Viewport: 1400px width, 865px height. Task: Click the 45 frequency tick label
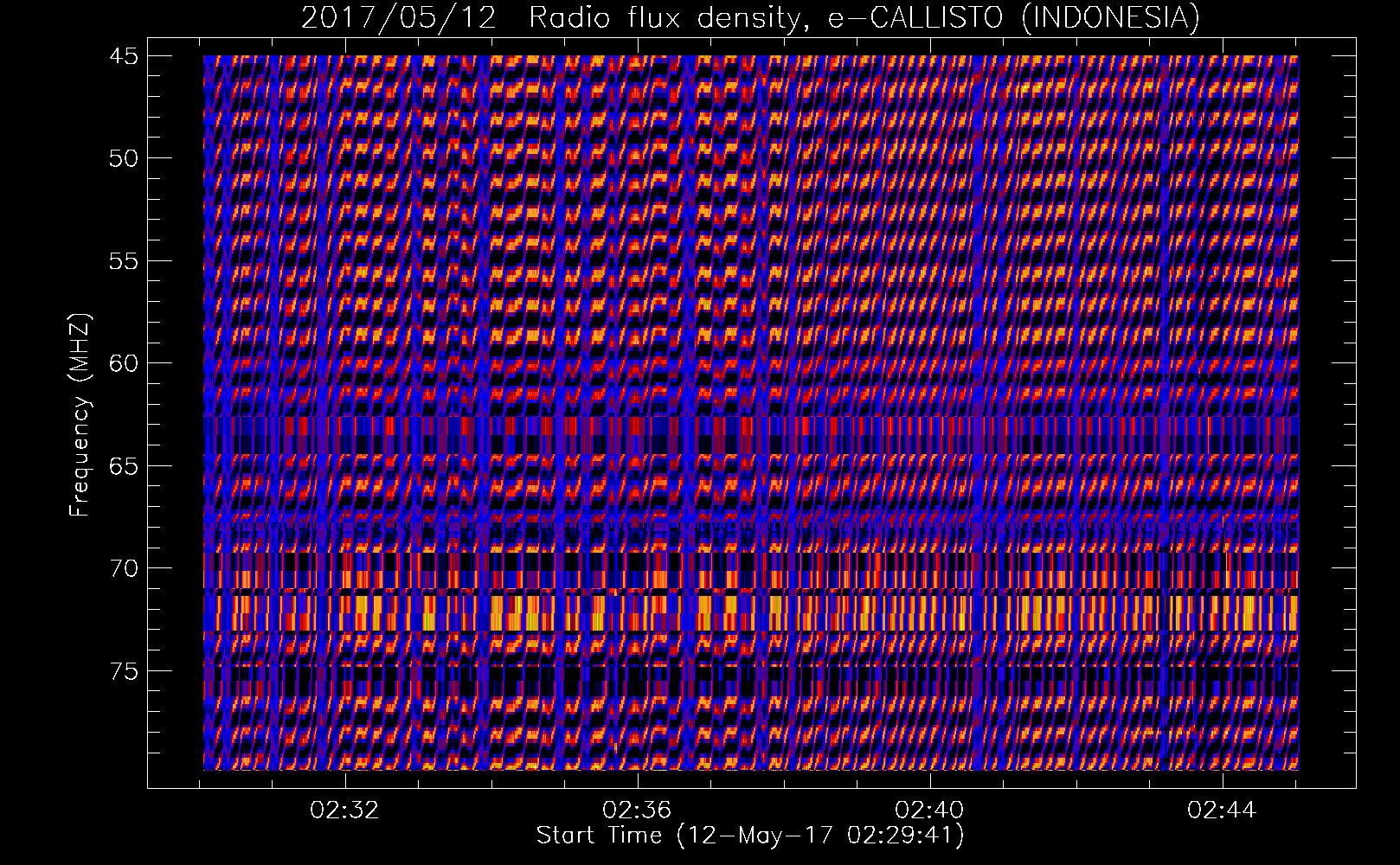[x=124, y=56]
